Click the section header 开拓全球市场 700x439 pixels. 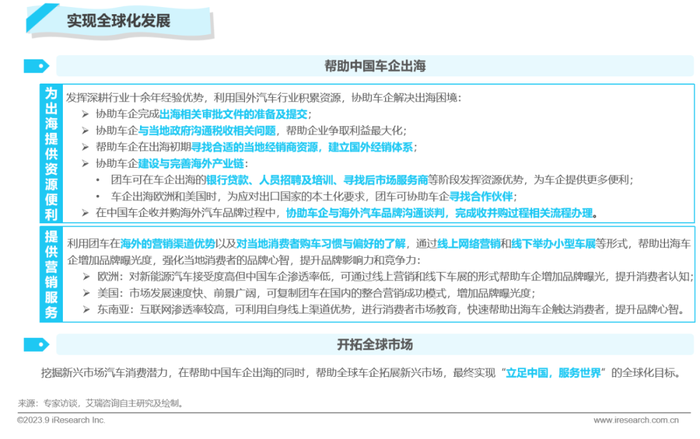[x=375, y=344]
